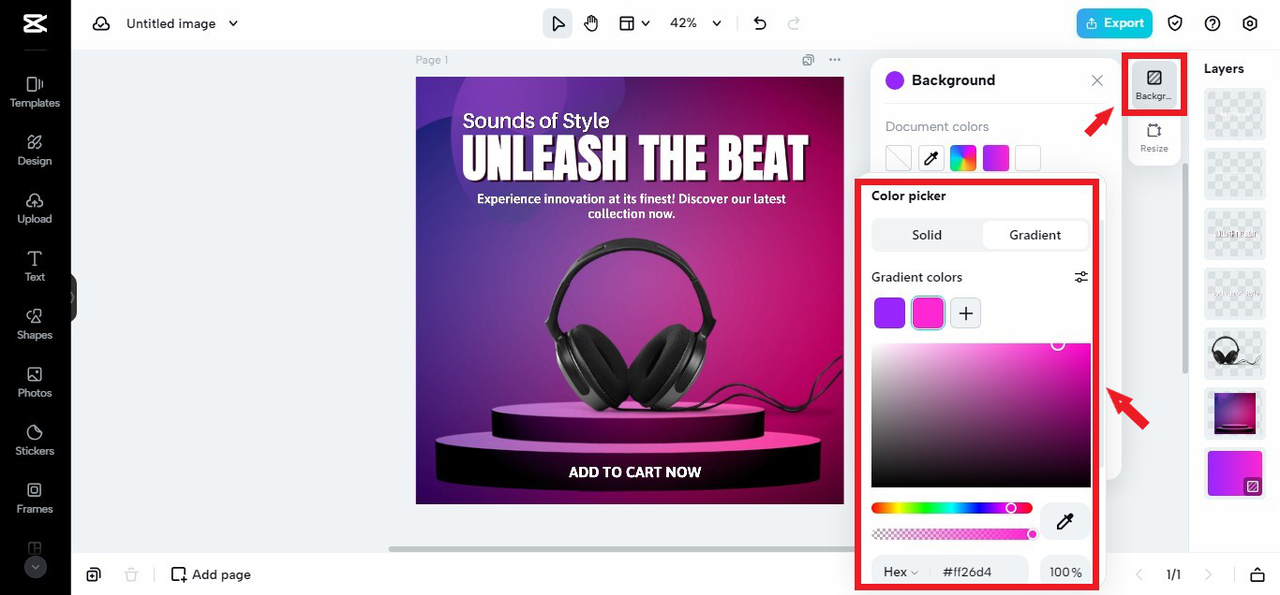
Task: Choose the rainbow document color swatch
Action: pyautogui.click(x=963, y=158)
